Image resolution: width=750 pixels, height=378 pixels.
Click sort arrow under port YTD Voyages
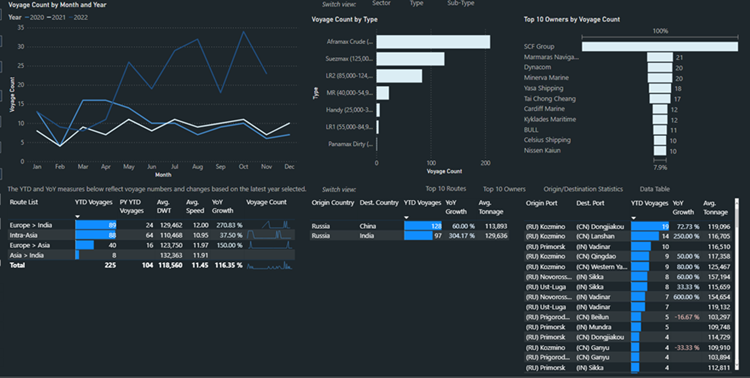[634, 218]
